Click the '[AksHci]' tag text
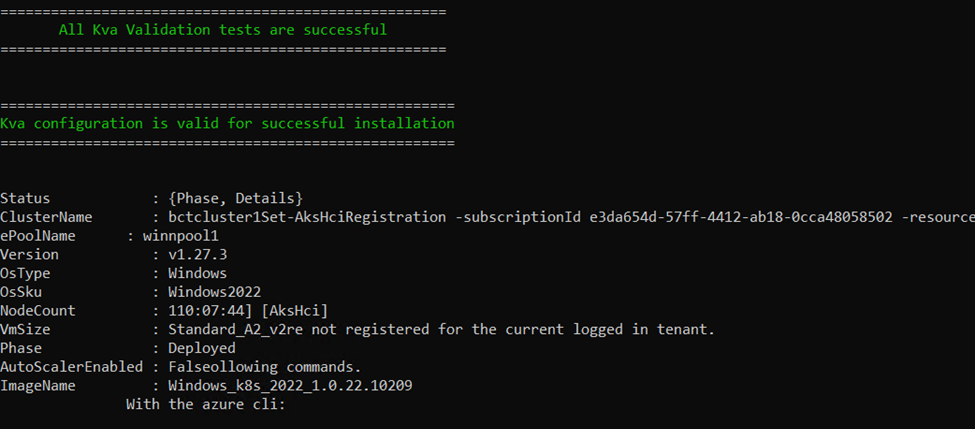Viewport: 975px width, 429px height. click(295, 311)
